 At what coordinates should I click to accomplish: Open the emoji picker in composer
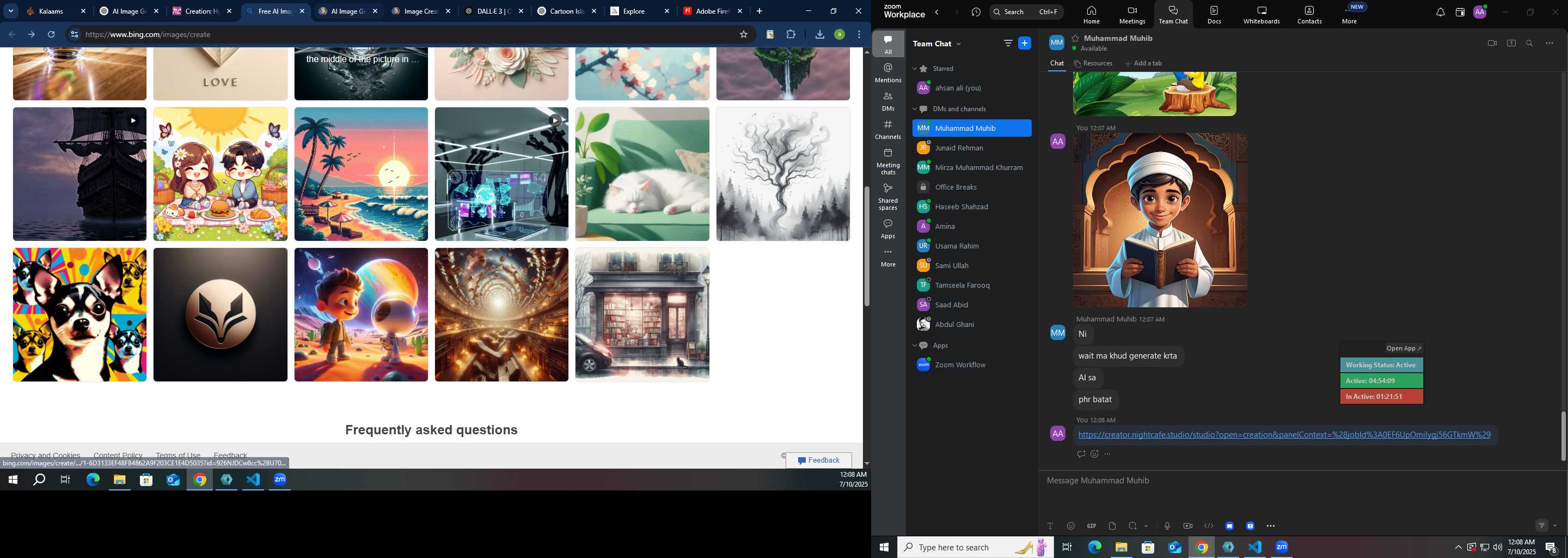tap(1071, 526)
